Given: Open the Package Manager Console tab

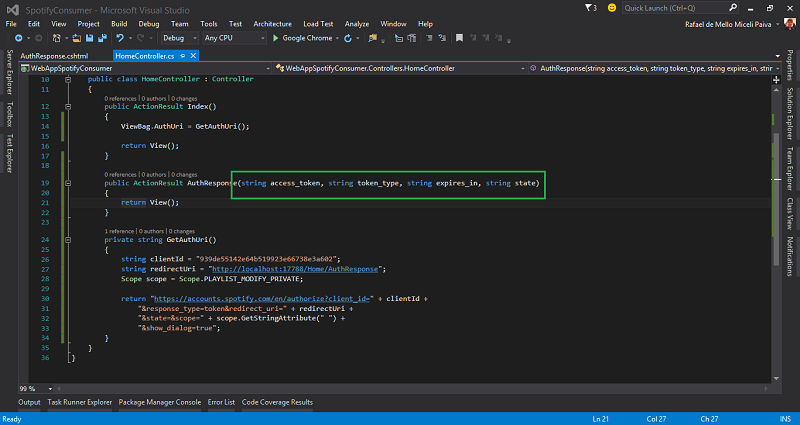Looking at the screenshot, I should point(161,402).
